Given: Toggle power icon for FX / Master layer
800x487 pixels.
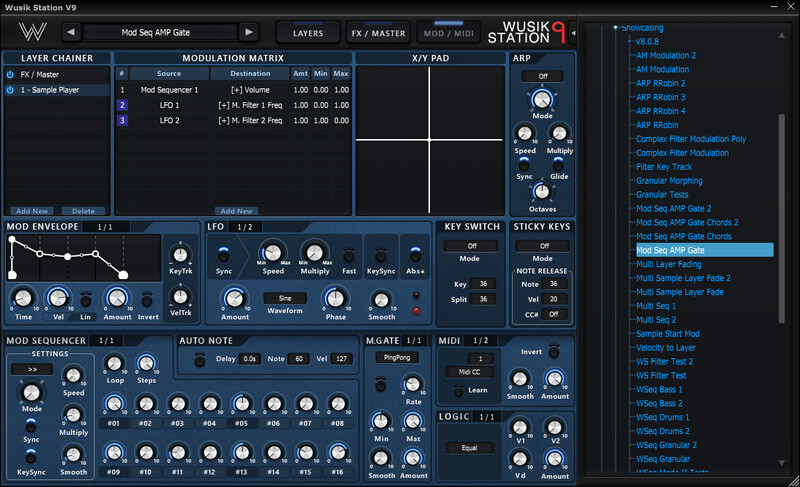Looking at the screenshot, I should point(10,74).
